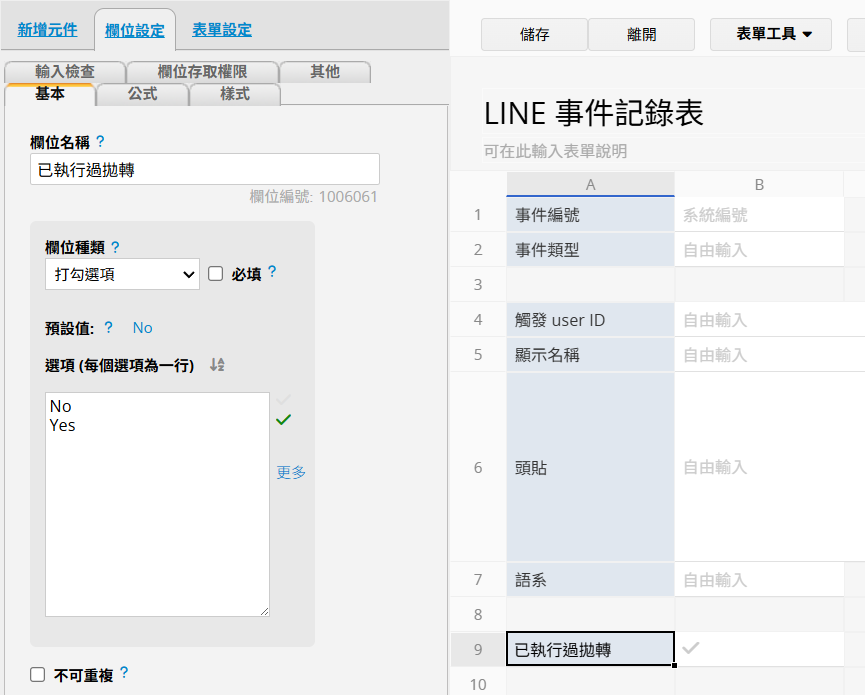Click the form description field 可在此輸入表單說明

[555, 151]
